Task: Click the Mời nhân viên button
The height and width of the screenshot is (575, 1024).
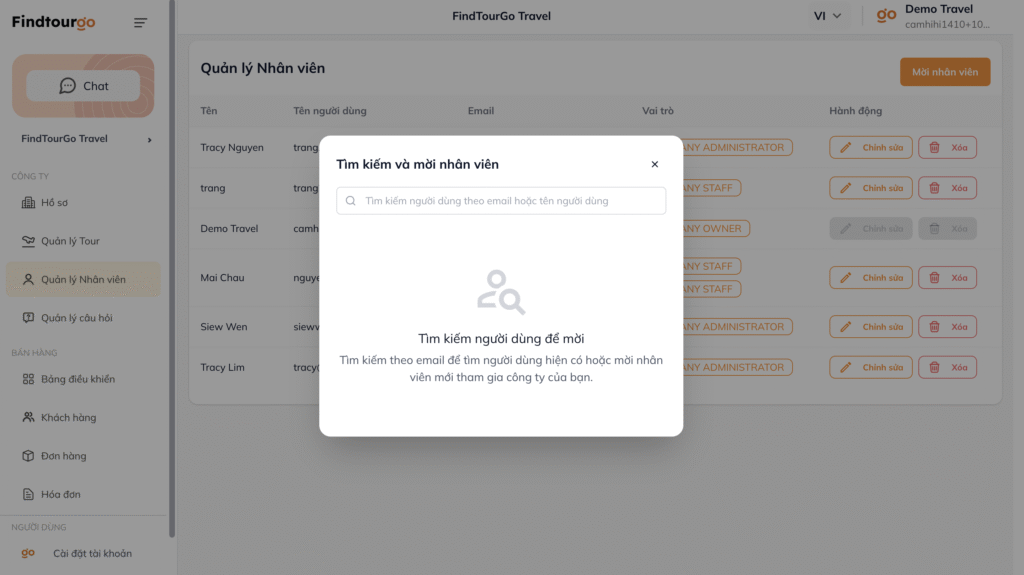Action: 945,72
